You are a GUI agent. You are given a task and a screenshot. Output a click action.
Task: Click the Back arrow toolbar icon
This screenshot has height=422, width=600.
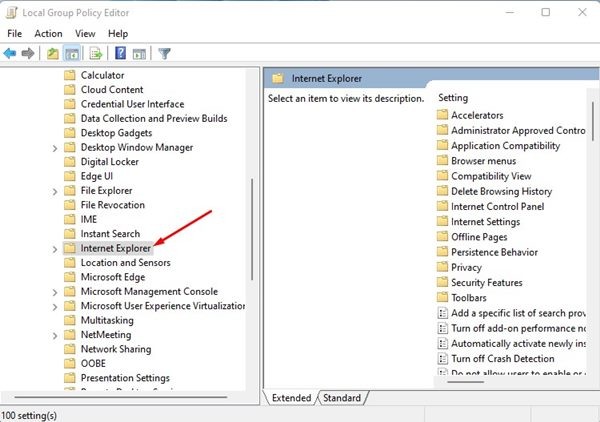click(x=10, y=54)
